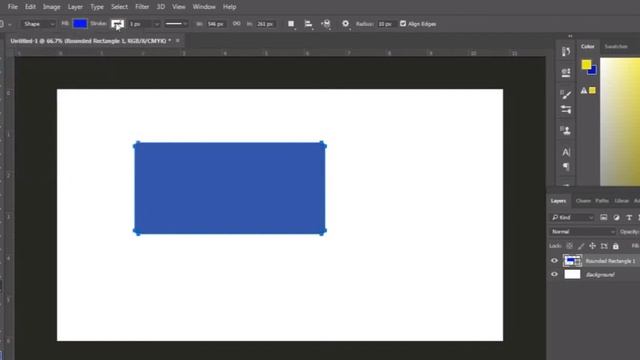Open the Layer menu
Viewport: 640px width, 360px height.
[75, 7]
